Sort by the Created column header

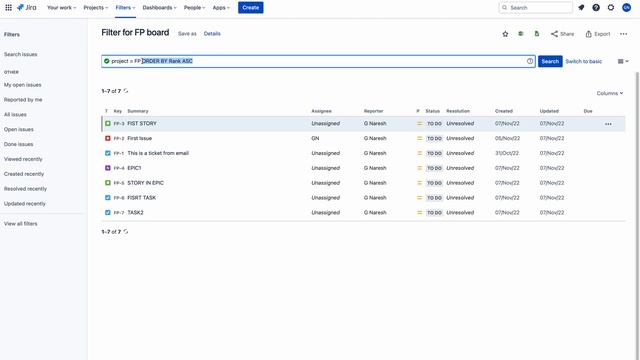(504, 111)
